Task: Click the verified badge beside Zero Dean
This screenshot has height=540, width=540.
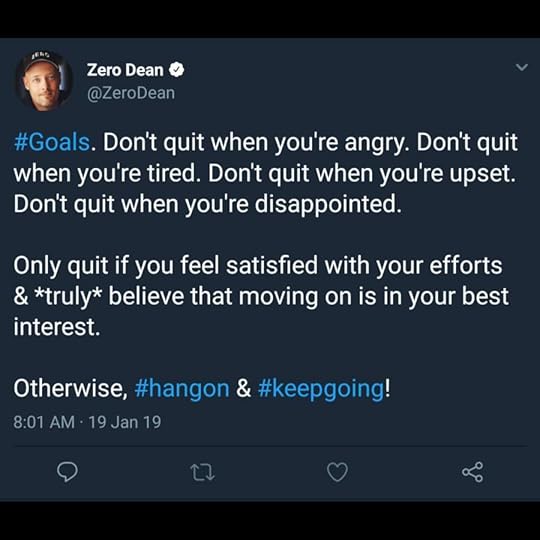Action: coord(176,70)
